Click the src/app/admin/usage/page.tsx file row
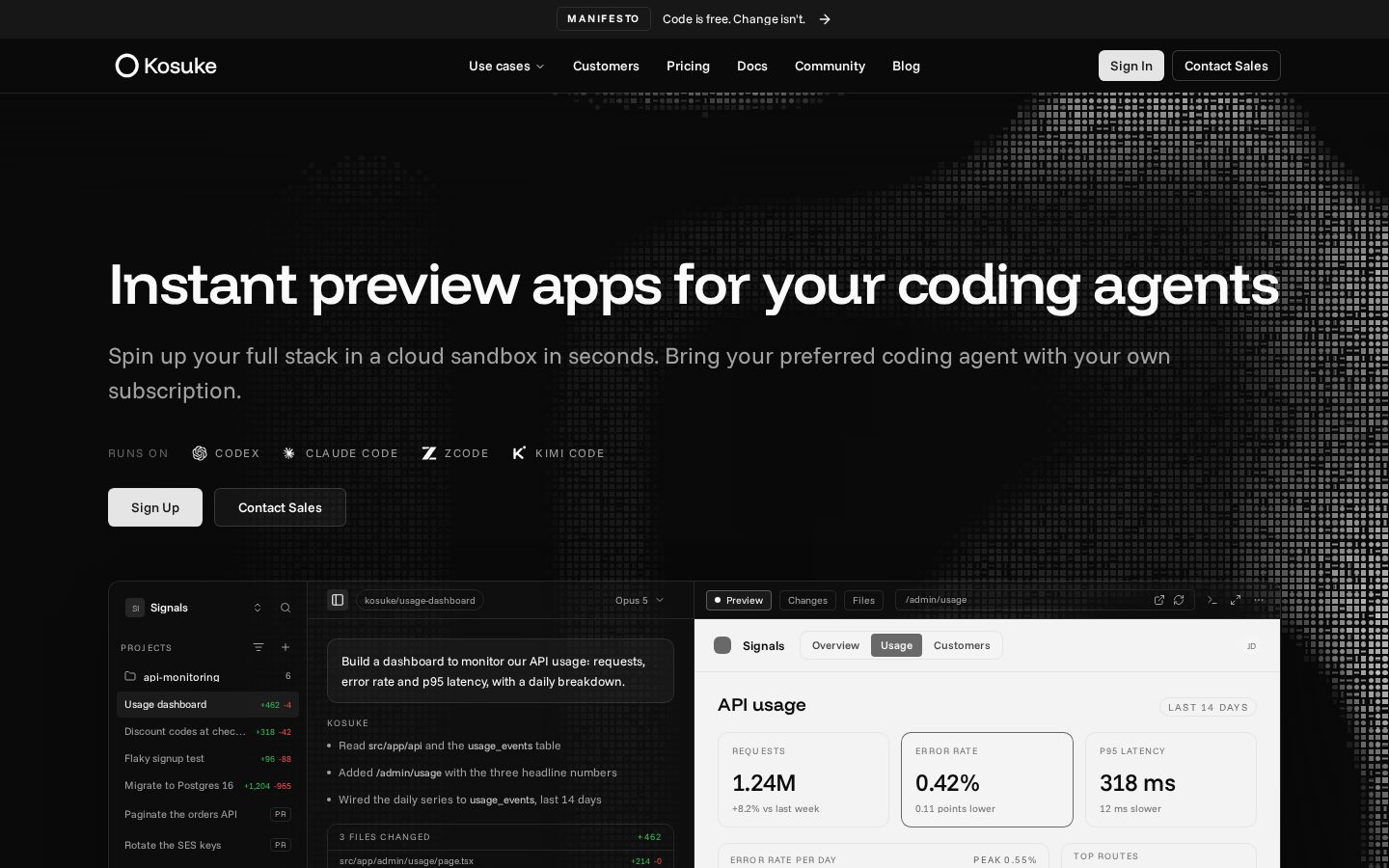 (x=501, y=860)
